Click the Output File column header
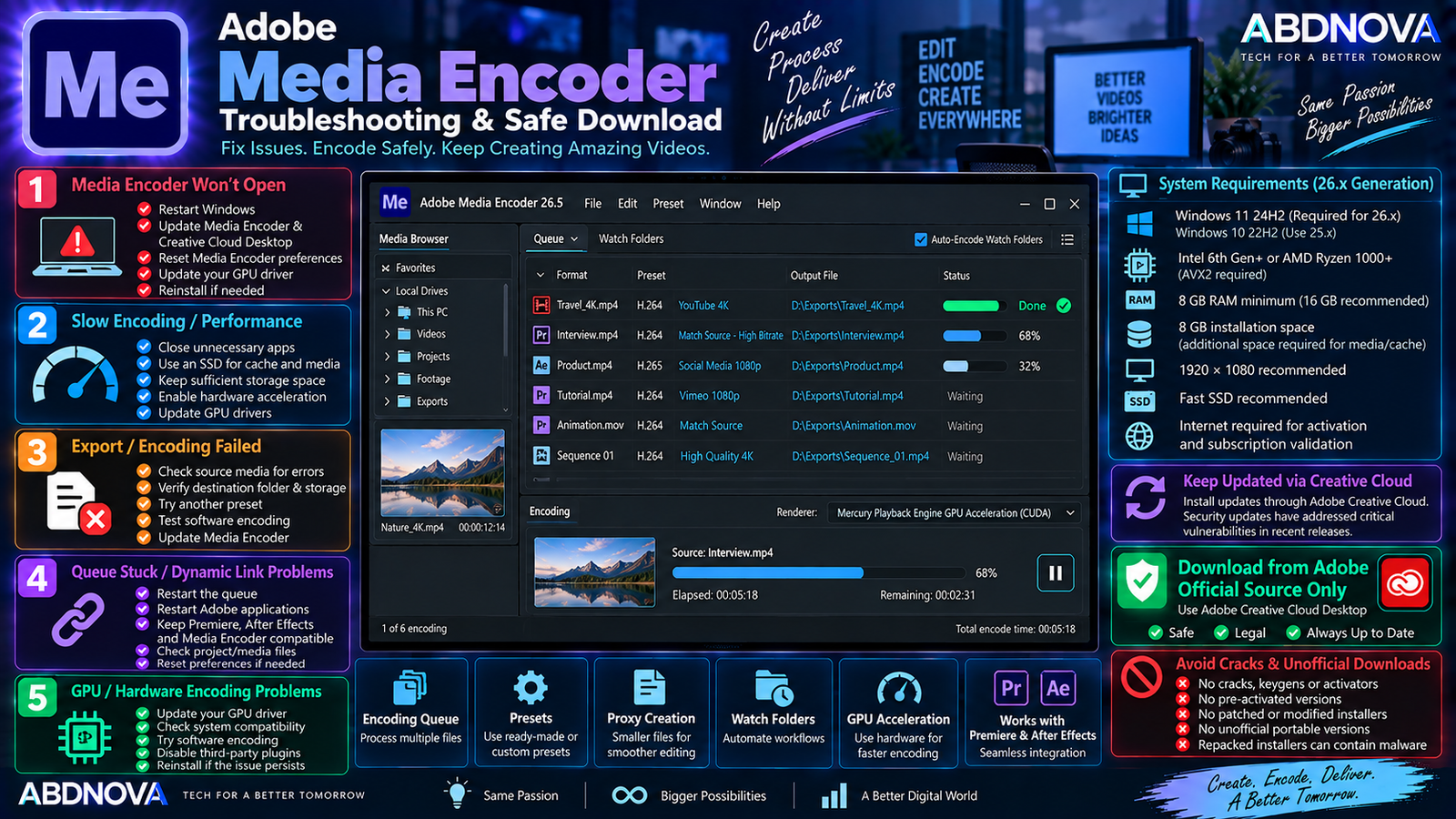The image size is (1456, 819). [x=814, y=276]
